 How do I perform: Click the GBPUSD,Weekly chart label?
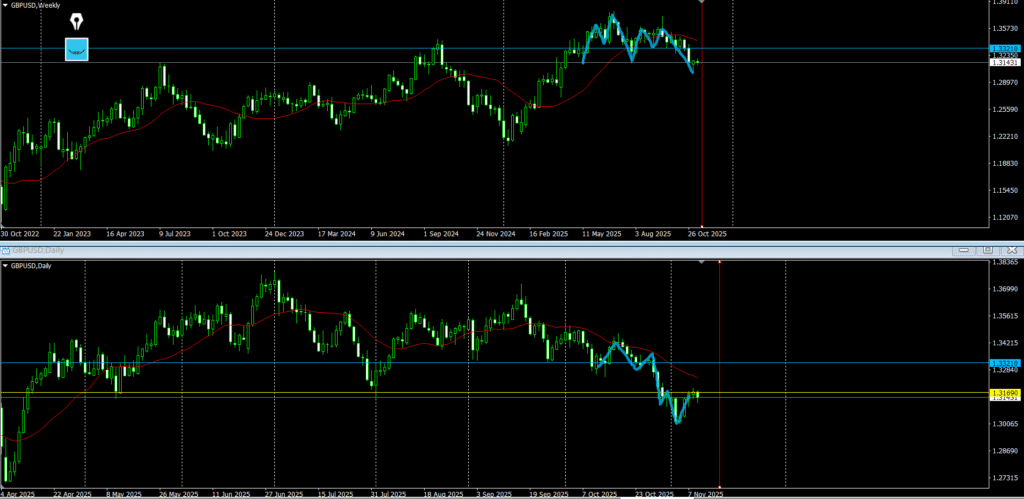click(x=38, y=6)
